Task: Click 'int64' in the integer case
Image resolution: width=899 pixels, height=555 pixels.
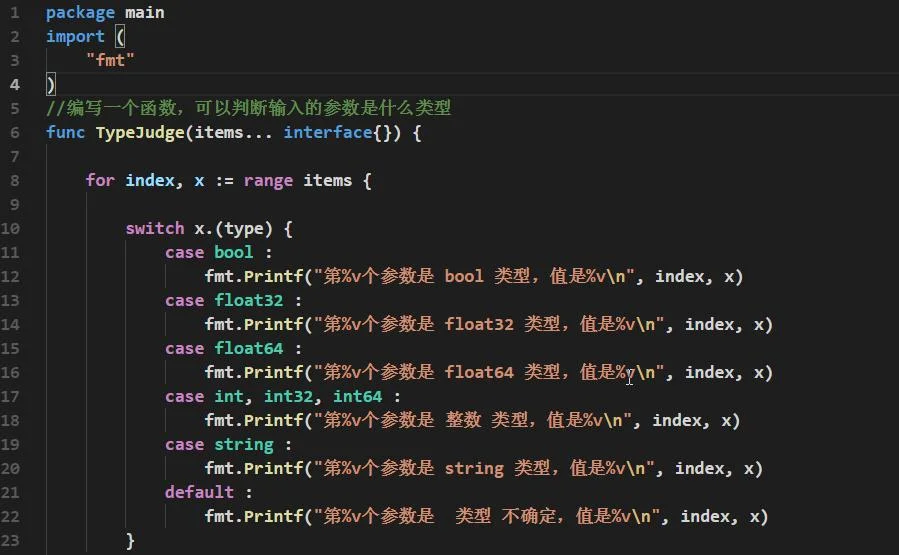Action: pyautogui.click(x=358, y=397)
